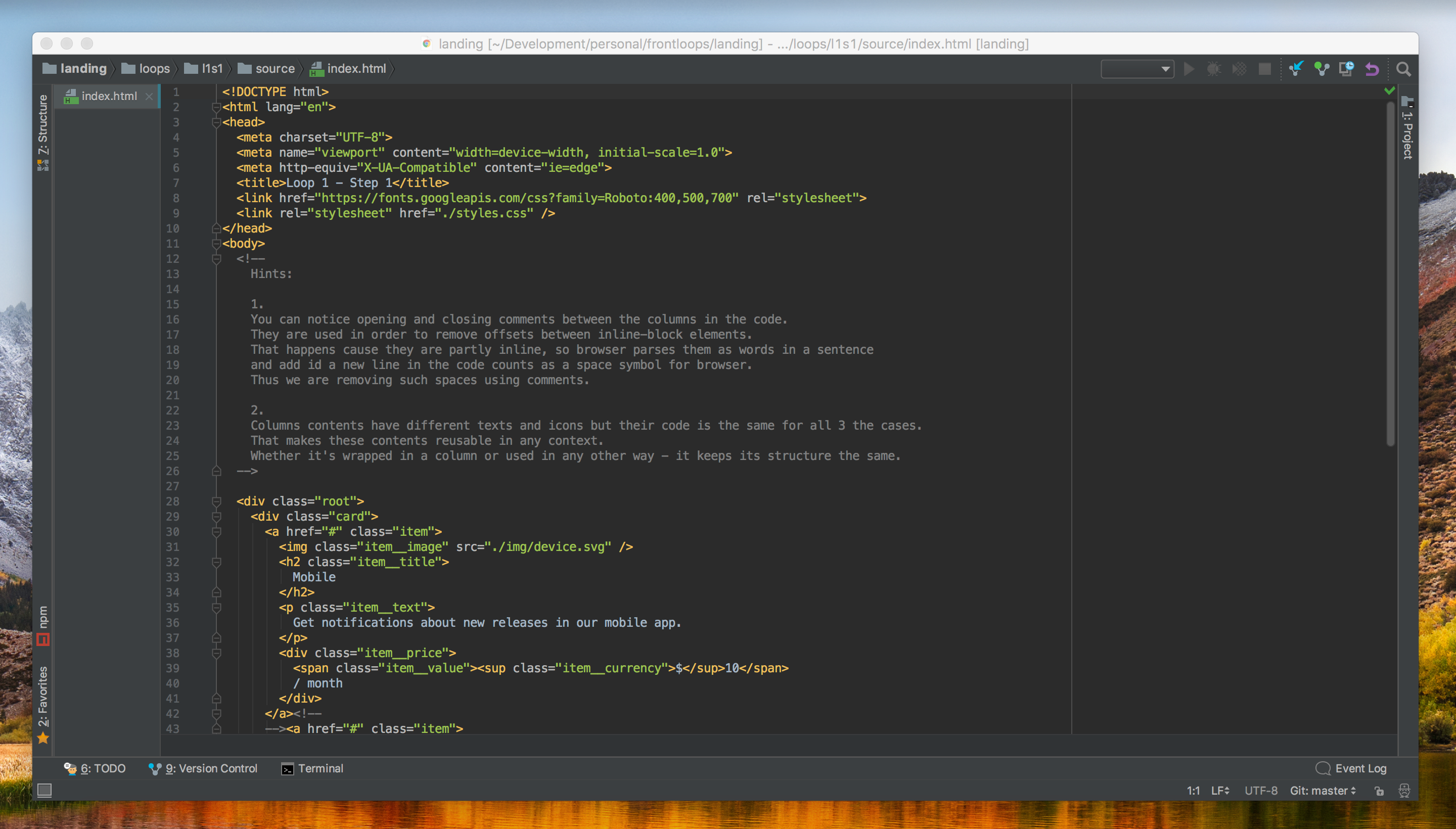Click the source folder breadcrumb
The width and height of the screenshot is (1456, 829).
pyautogui.click(x=266, y=68)
